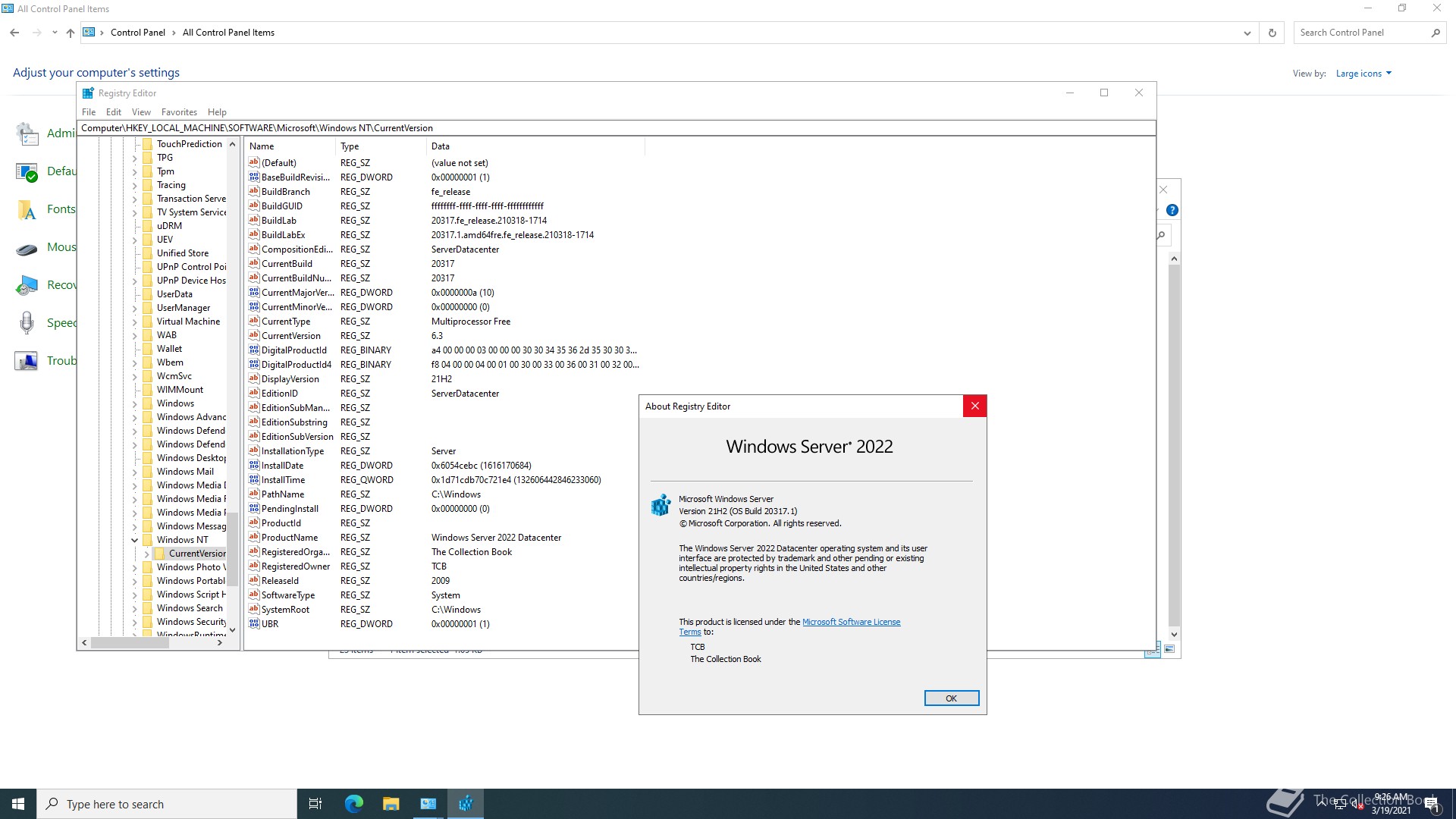Select the ProductName value icon
Viewport: 1456px width, 819px height.
[254, 538]
